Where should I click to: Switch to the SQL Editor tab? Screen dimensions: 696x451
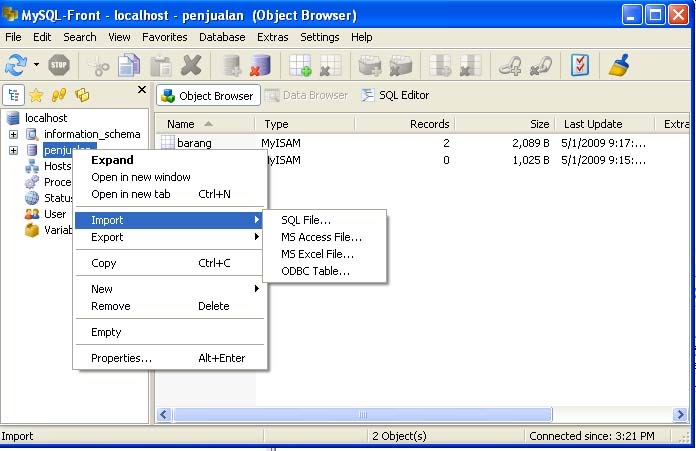click(x=395, y=95)
